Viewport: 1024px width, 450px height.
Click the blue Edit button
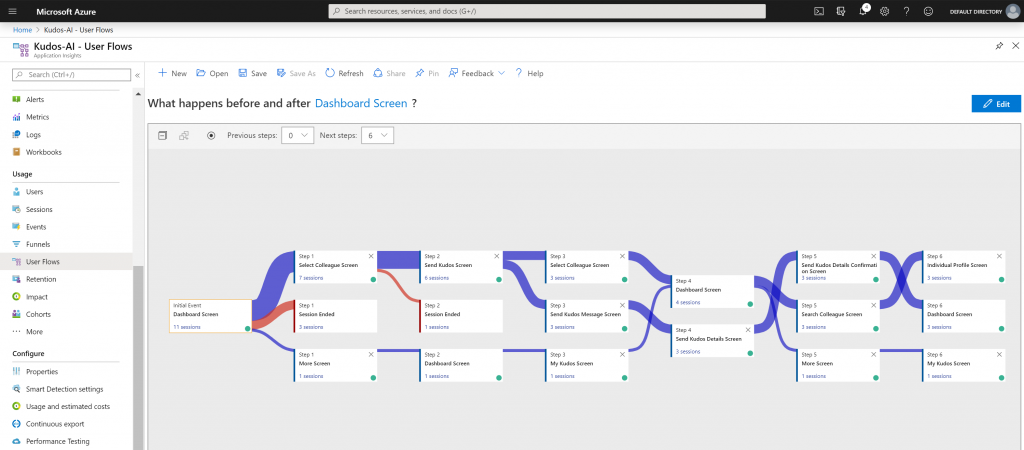tap(996, 104)
